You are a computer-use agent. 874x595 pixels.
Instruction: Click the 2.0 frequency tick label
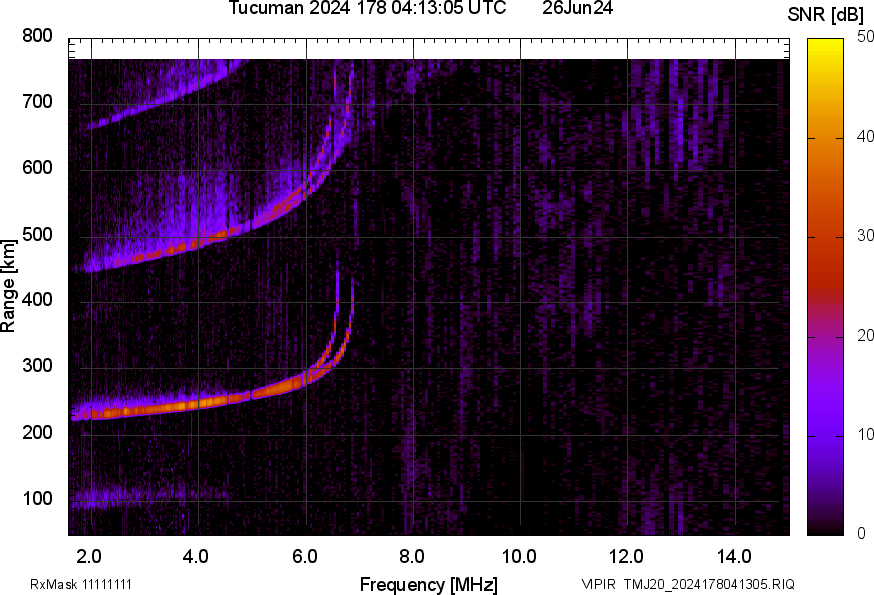(x=90, y=556)
